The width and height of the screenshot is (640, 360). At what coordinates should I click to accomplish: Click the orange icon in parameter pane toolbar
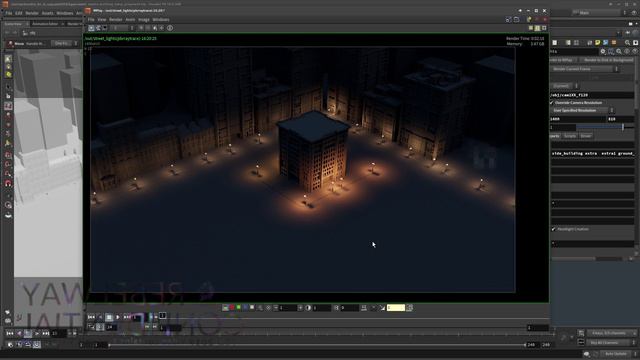click(614, 42)
